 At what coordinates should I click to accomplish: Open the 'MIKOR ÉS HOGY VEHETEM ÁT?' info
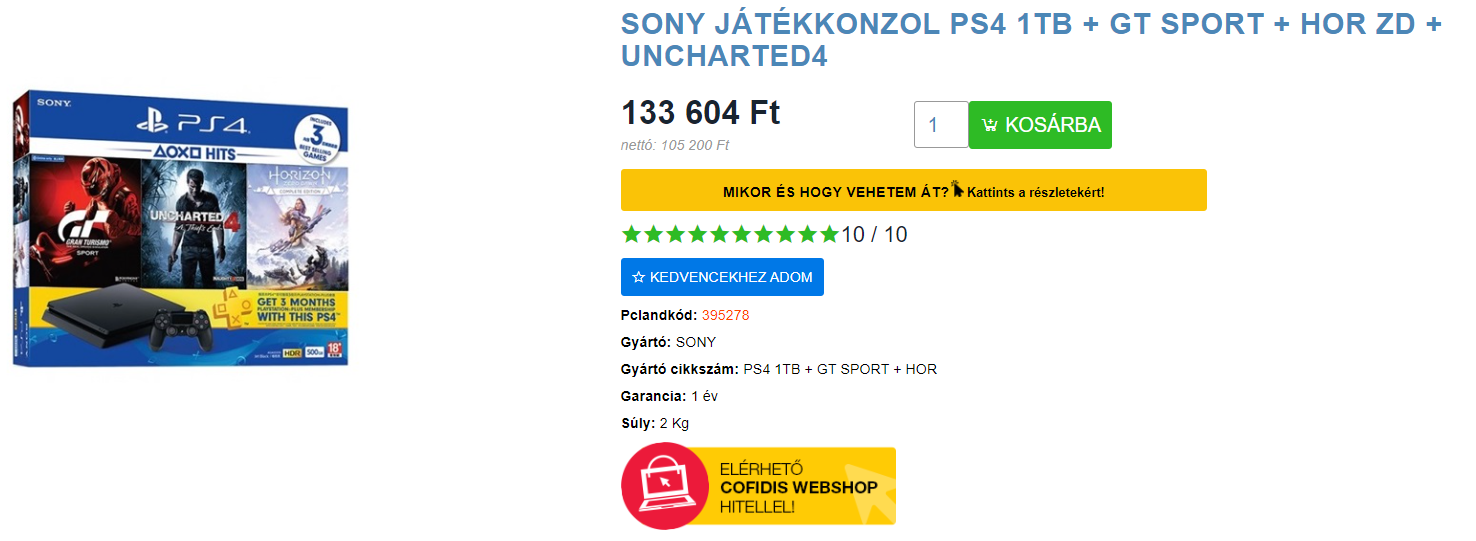pyautogui.click(x=836, y=191)
